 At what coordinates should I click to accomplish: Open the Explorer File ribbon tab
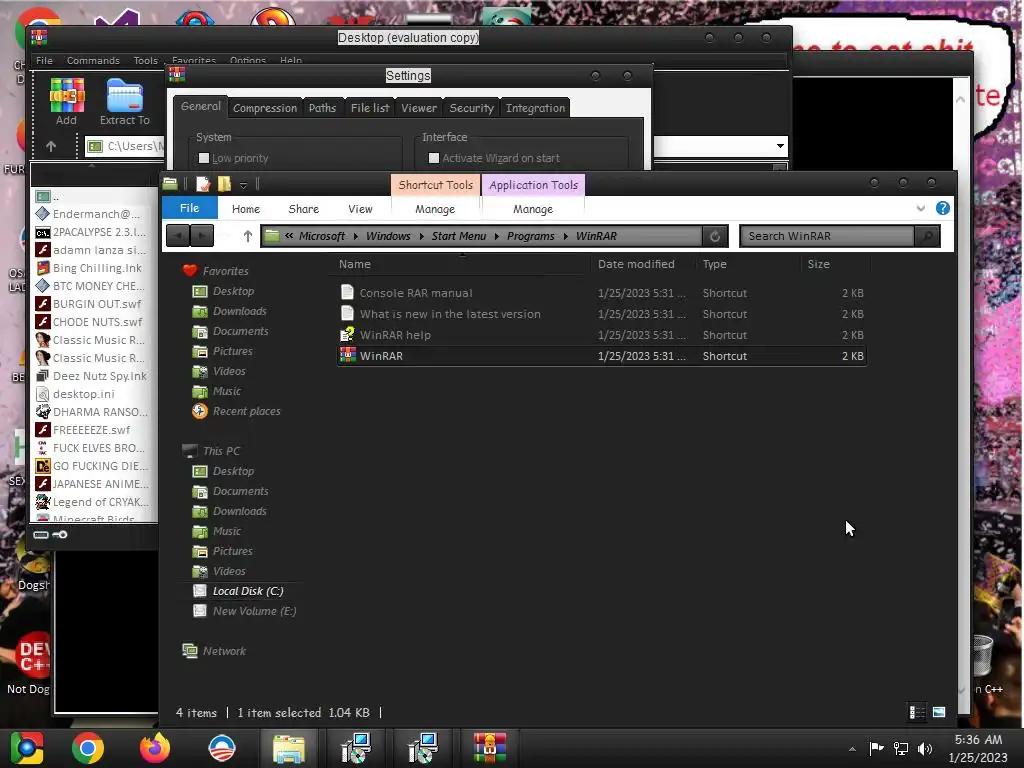click(x=189, y=208)
